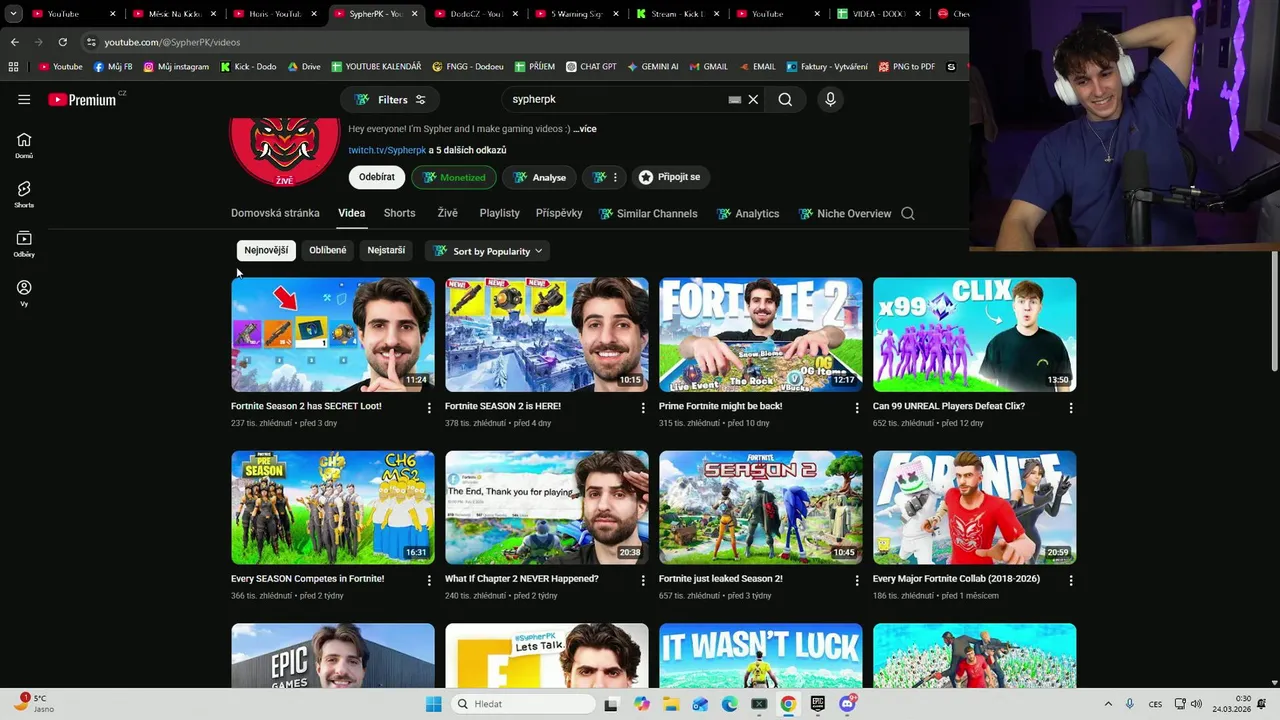Select the Nejstarší filter chip
The image size is (1280, 720).
tap(386, 251)
